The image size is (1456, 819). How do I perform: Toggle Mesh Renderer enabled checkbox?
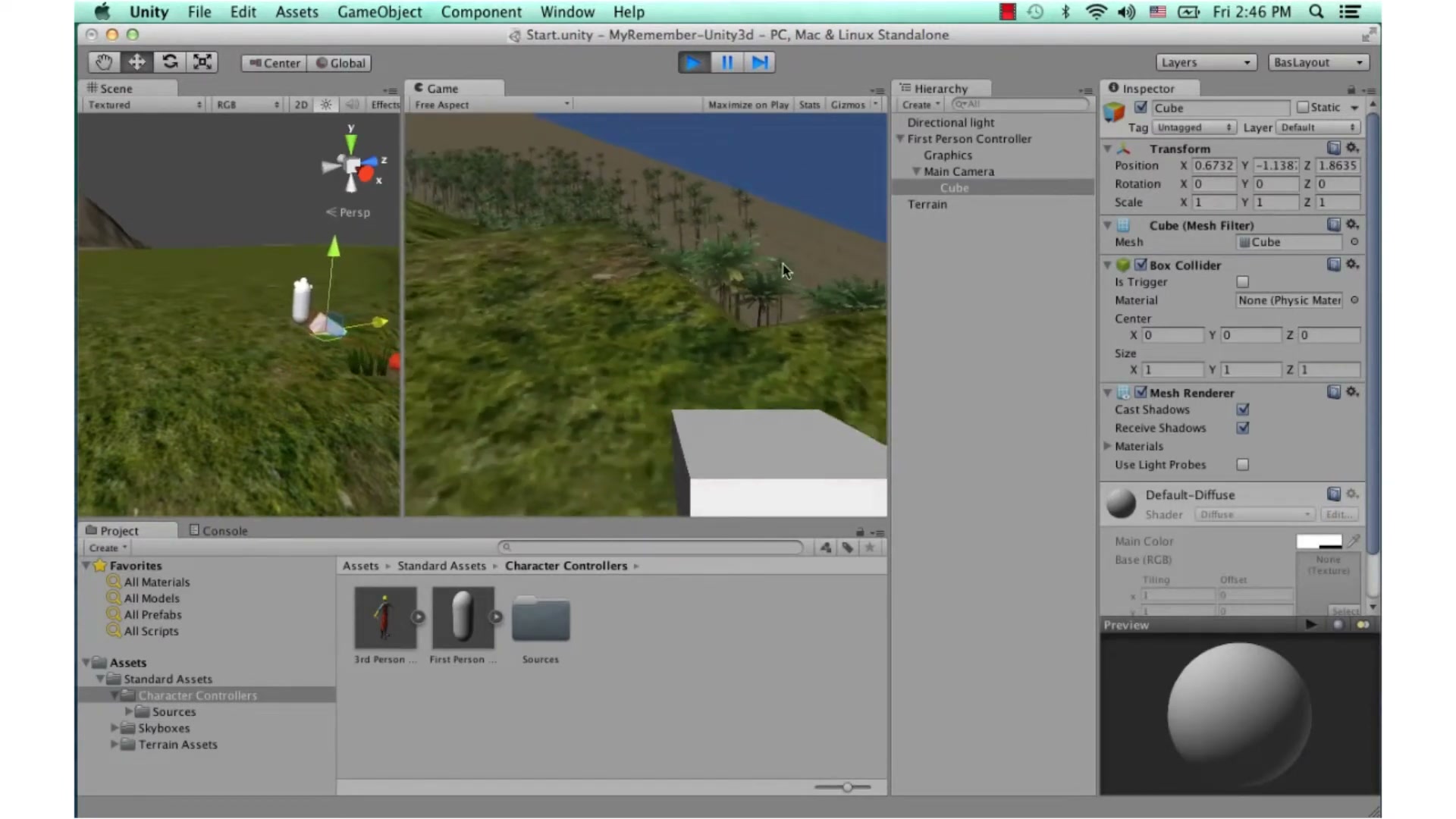1141,393
